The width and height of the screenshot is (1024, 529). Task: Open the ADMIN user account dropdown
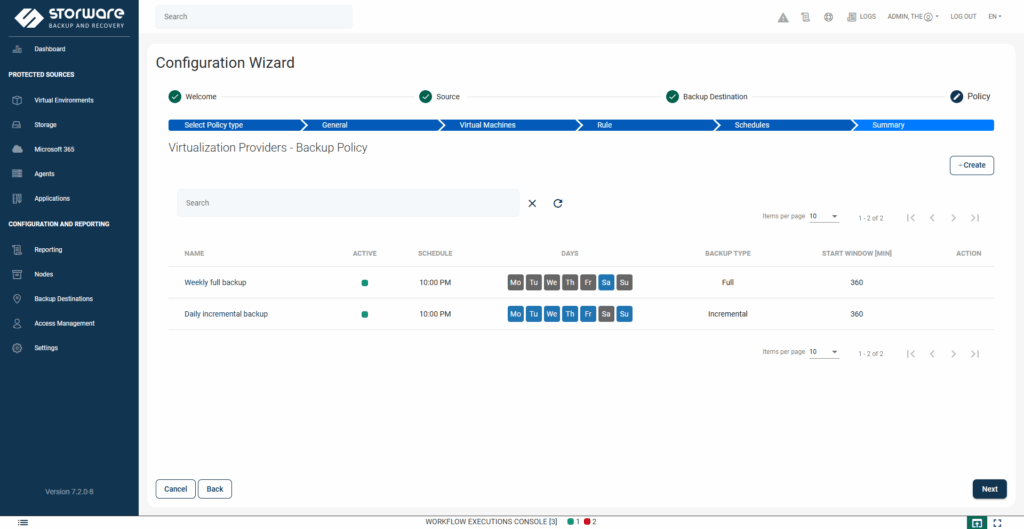pyautogui.click(x=912, y=17)
